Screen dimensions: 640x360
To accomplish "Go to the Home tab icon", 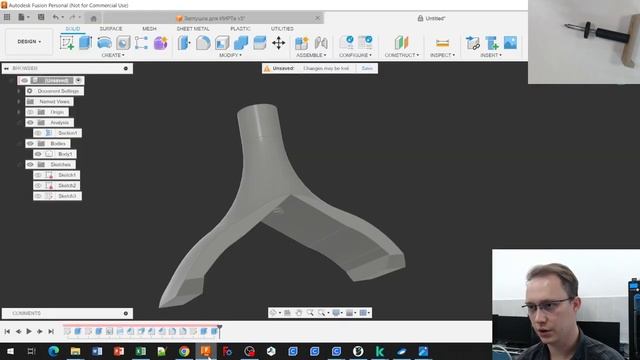I will coord(93,18).
